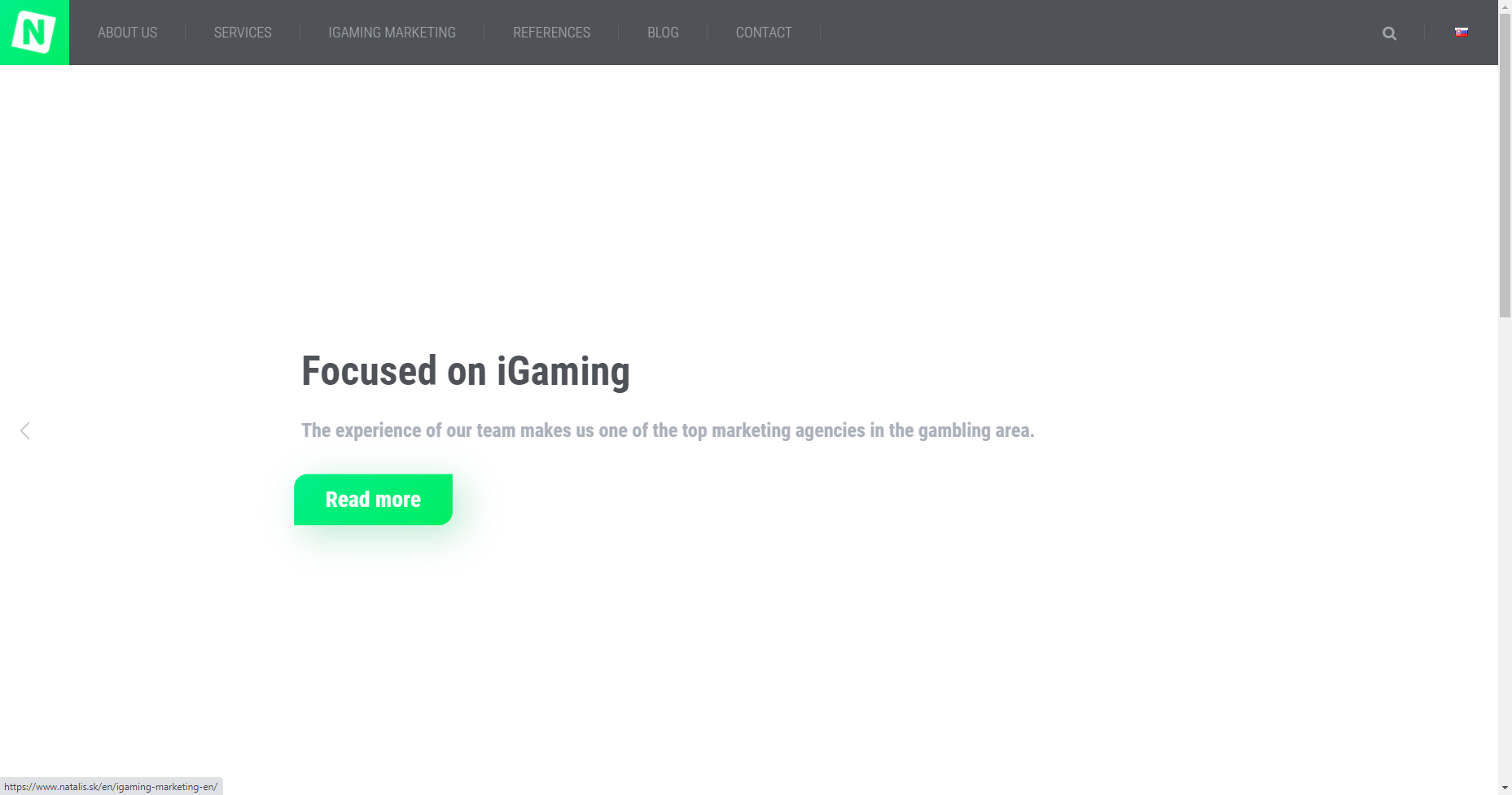This screenshot has height=795, width=1512.
Task: Open the iGaming Marketing menu item
Action: tap(392, 33)
